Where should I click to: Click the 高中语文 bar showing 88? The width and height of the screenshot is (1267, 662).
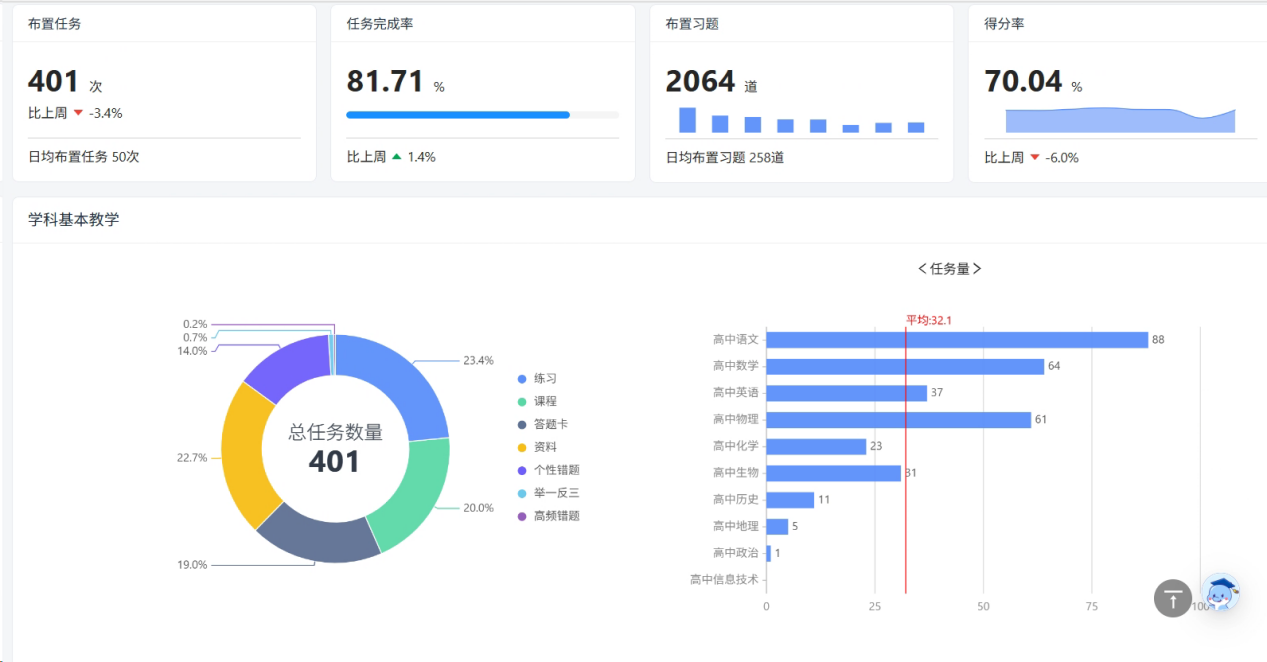[x=957, y=340]
